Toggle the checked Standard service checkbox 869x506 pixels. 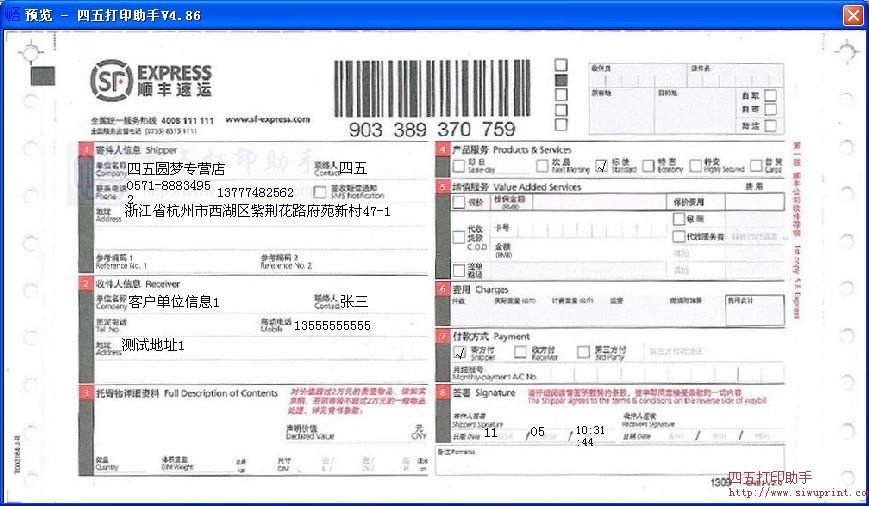click(601, 166)
